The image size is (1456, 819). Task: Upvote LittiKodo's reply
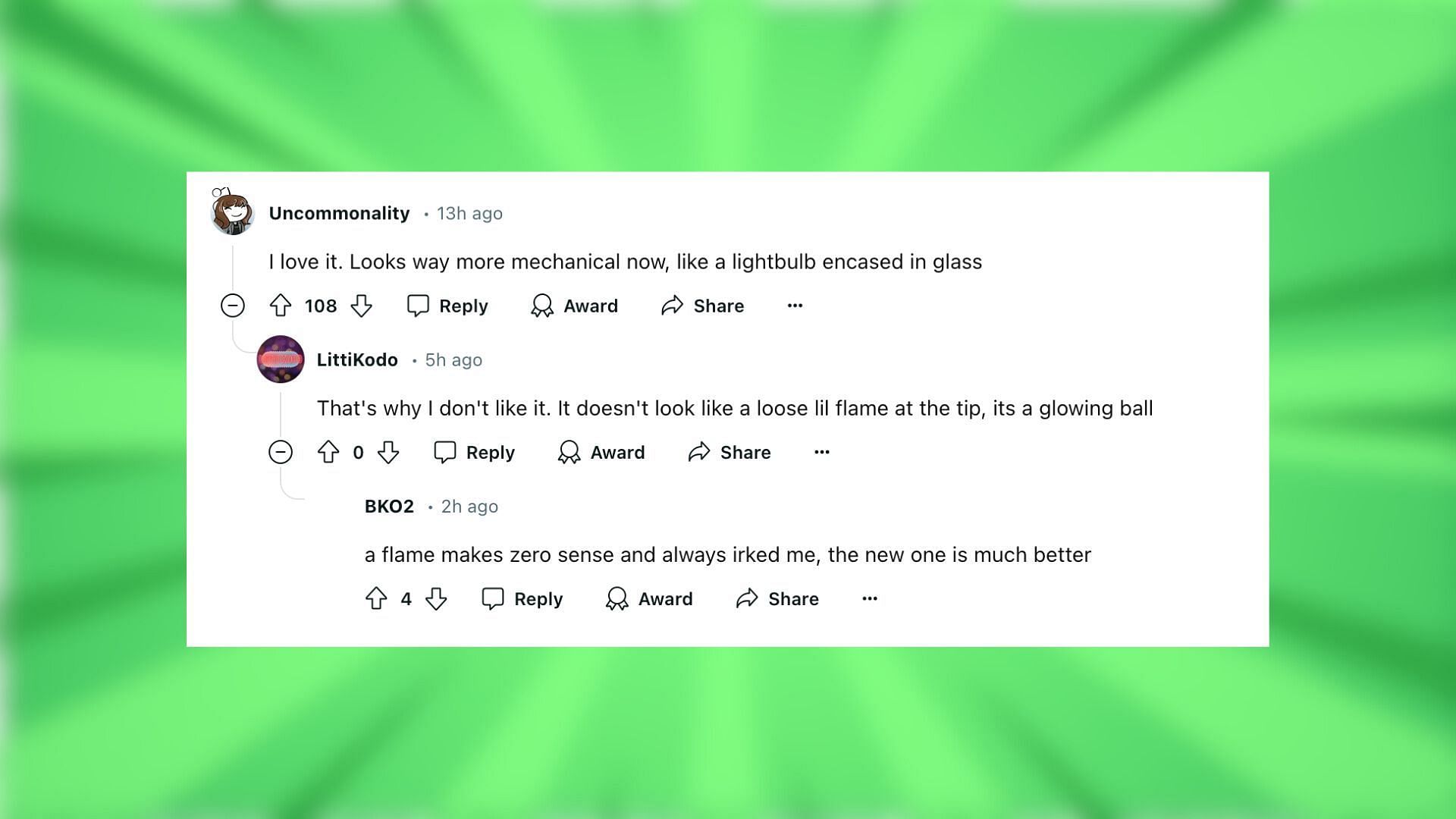click(328, 453)
